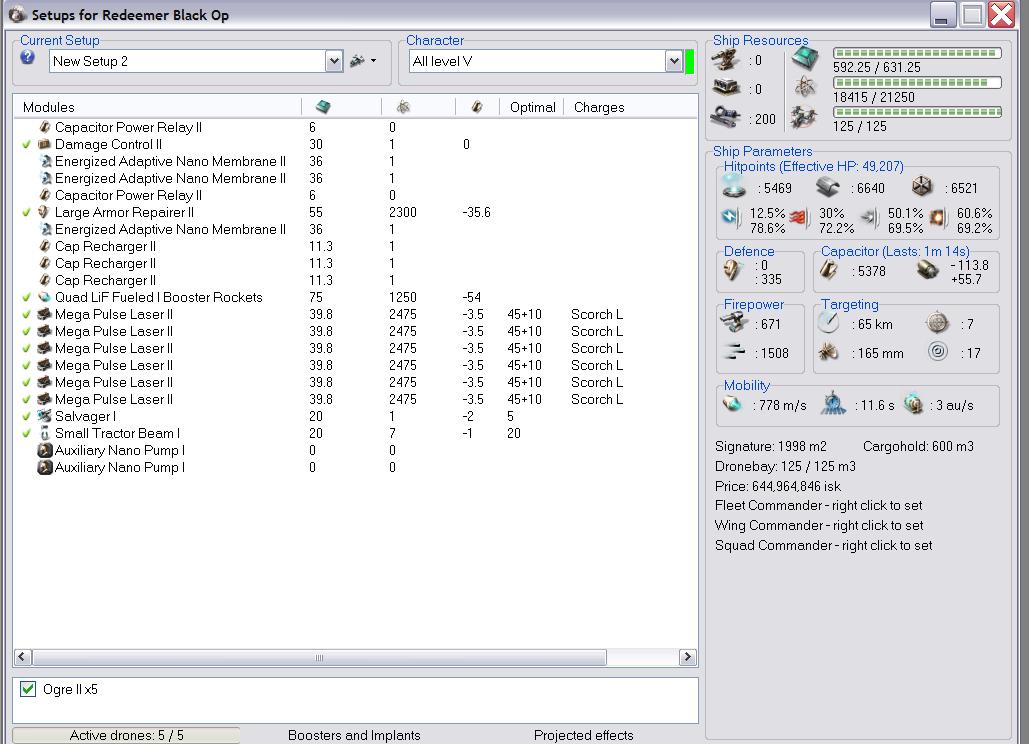Viewport: 1029px width, 744px height.
Task: Open the Current Setup dropdown list
Action: 334,61
